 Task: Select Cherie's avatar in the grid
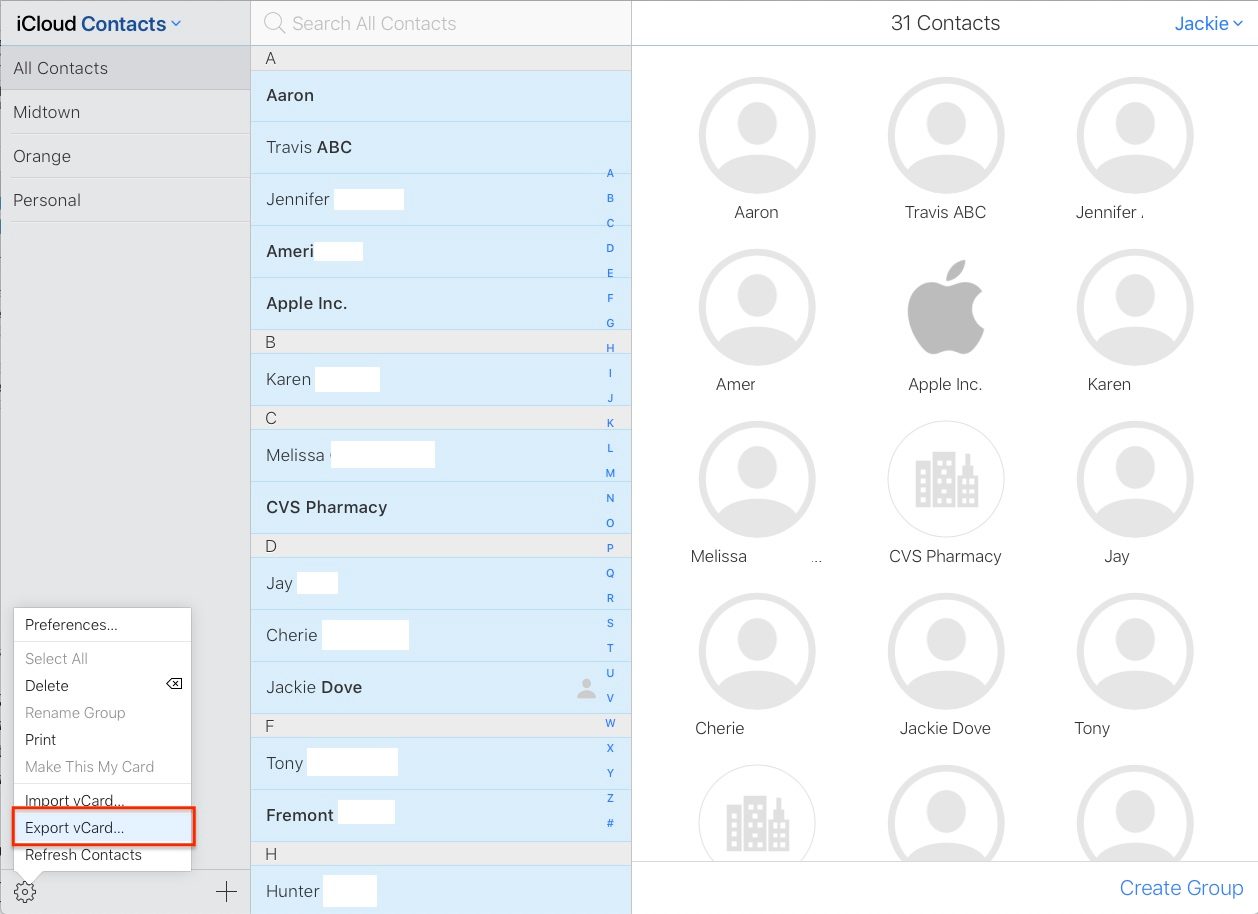click(x=757, y=651)
